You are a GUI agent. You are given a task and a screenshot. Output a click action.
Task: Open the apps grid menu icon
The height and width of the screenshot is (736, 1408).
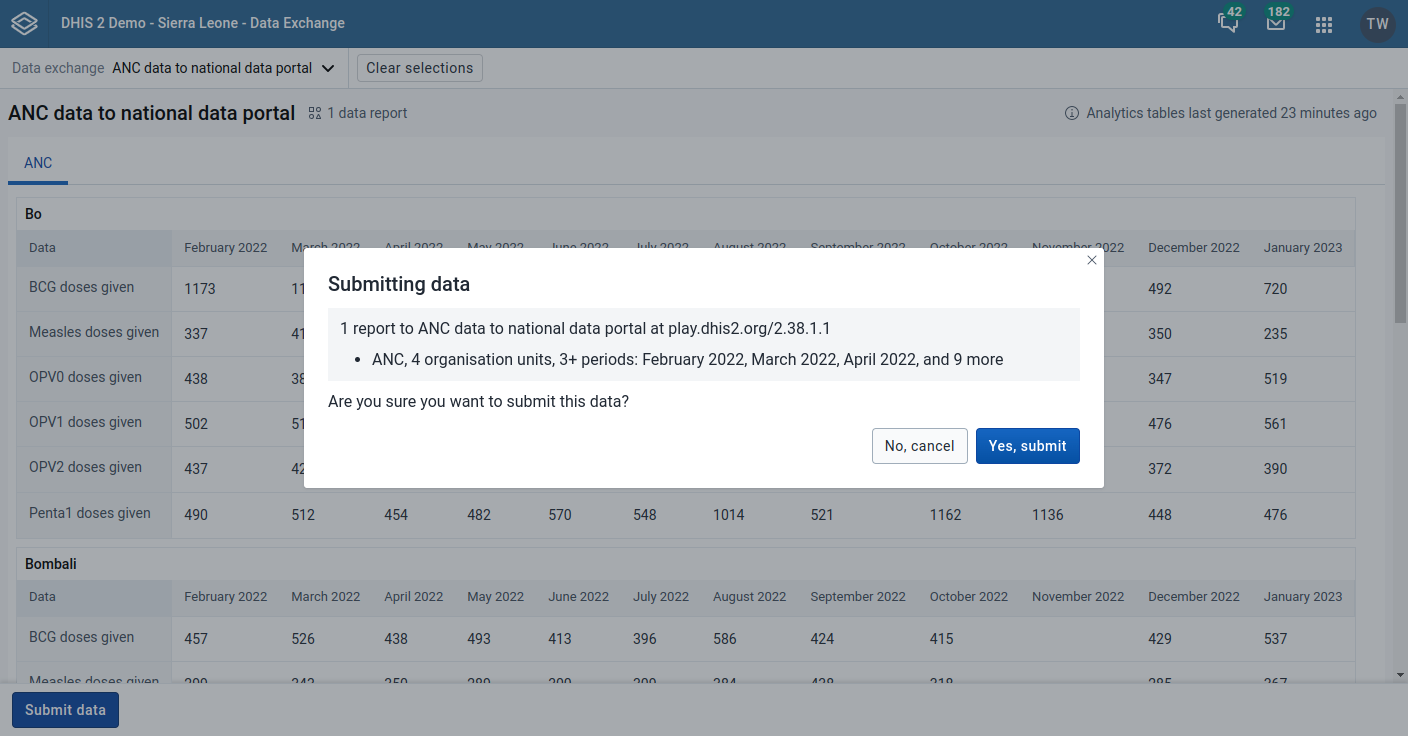click(x=1324, y=25)
